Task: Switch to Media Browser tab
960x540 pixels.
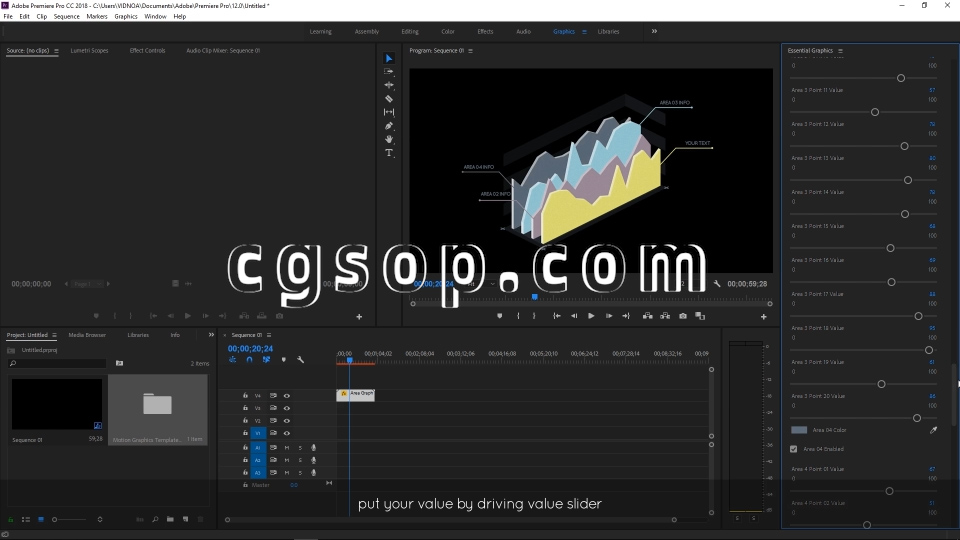Action: pos(87,335)
